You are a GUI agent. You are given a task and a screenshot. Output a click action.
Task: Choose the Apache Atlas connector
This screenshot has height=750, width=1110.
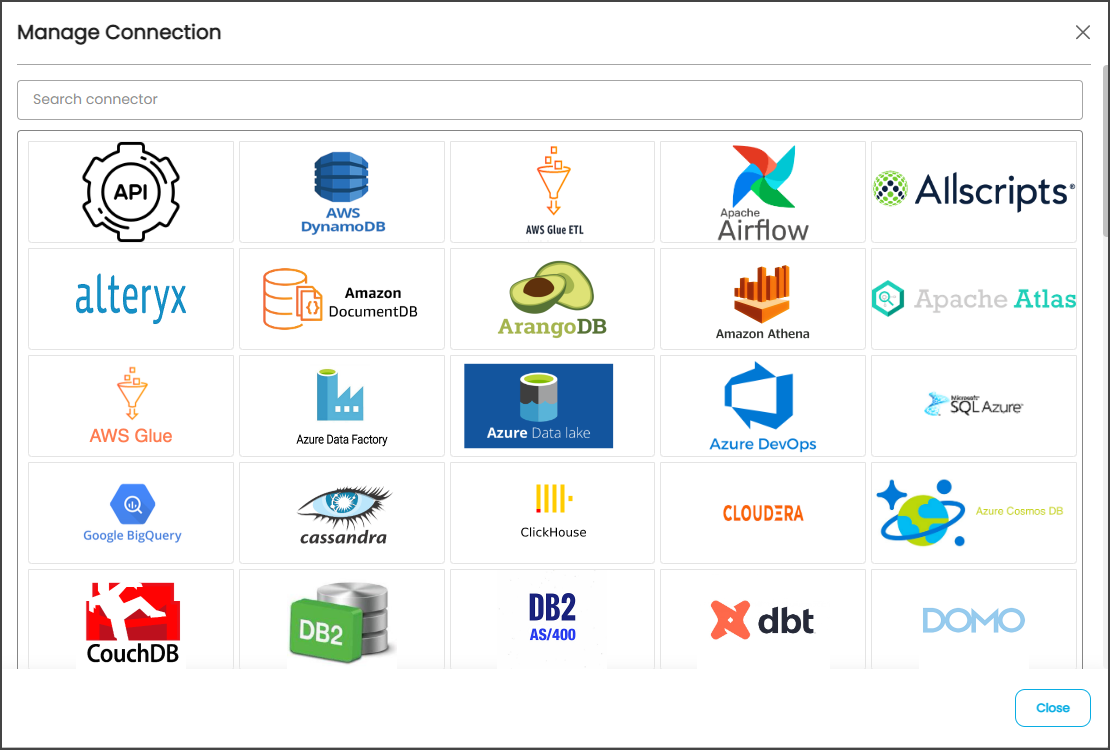click(974, 299)
